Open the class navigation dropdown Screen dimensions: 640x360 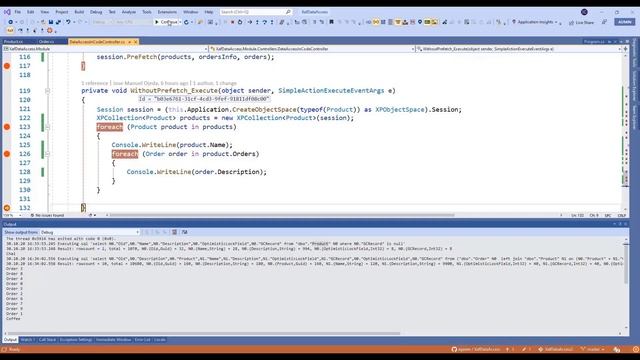pos(312,49)
